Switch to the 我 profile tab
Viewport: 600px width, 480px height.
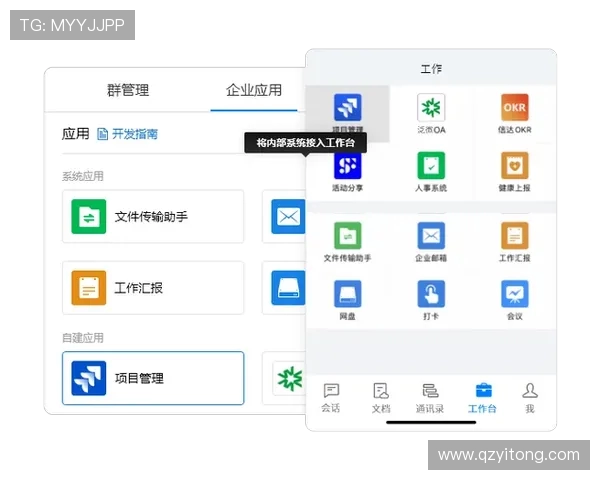pyautogui.click(x=530, y=398)
